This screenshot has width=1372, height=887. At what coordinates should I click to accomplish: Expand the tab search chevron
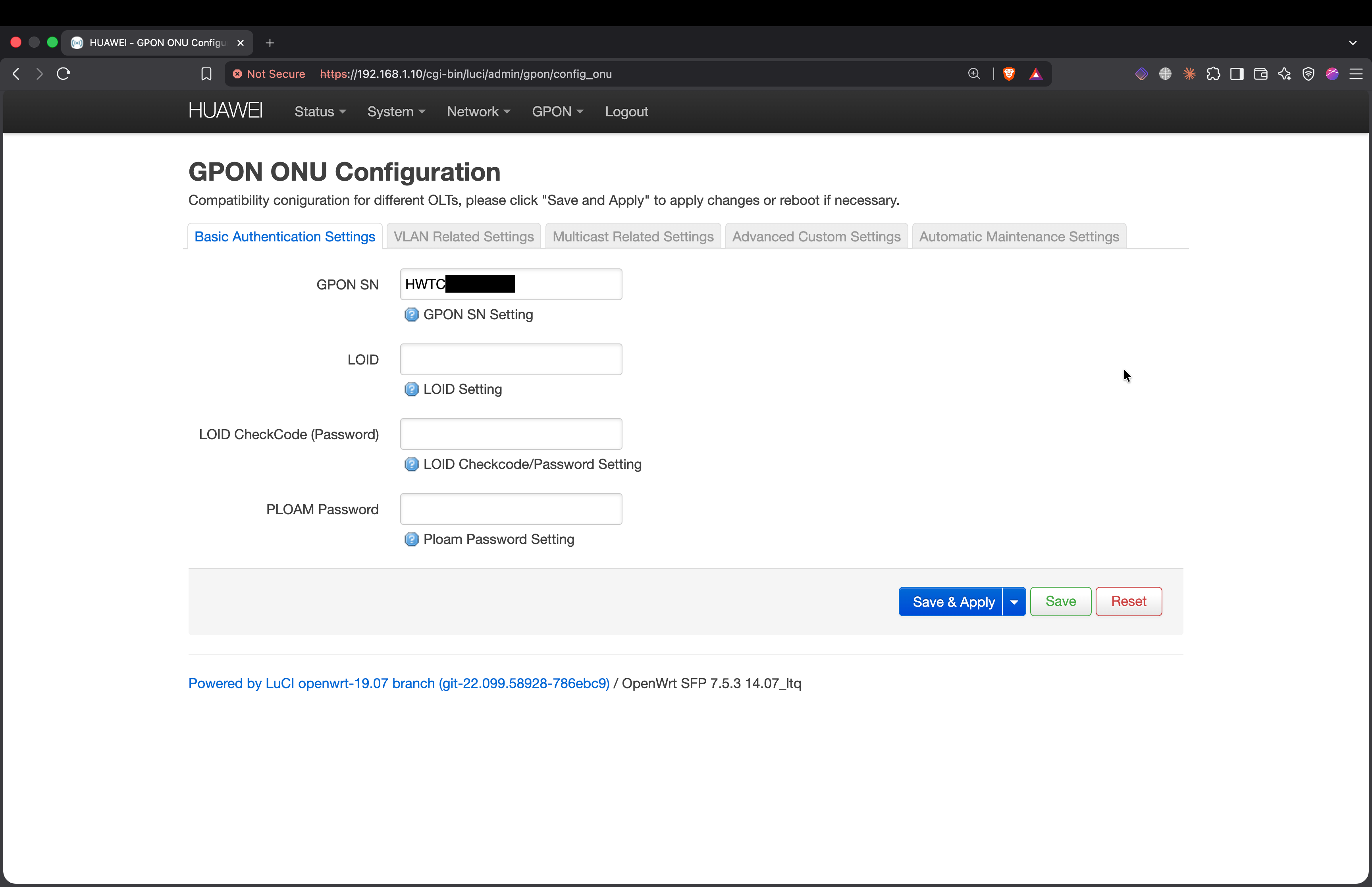tap(1353, 42)
